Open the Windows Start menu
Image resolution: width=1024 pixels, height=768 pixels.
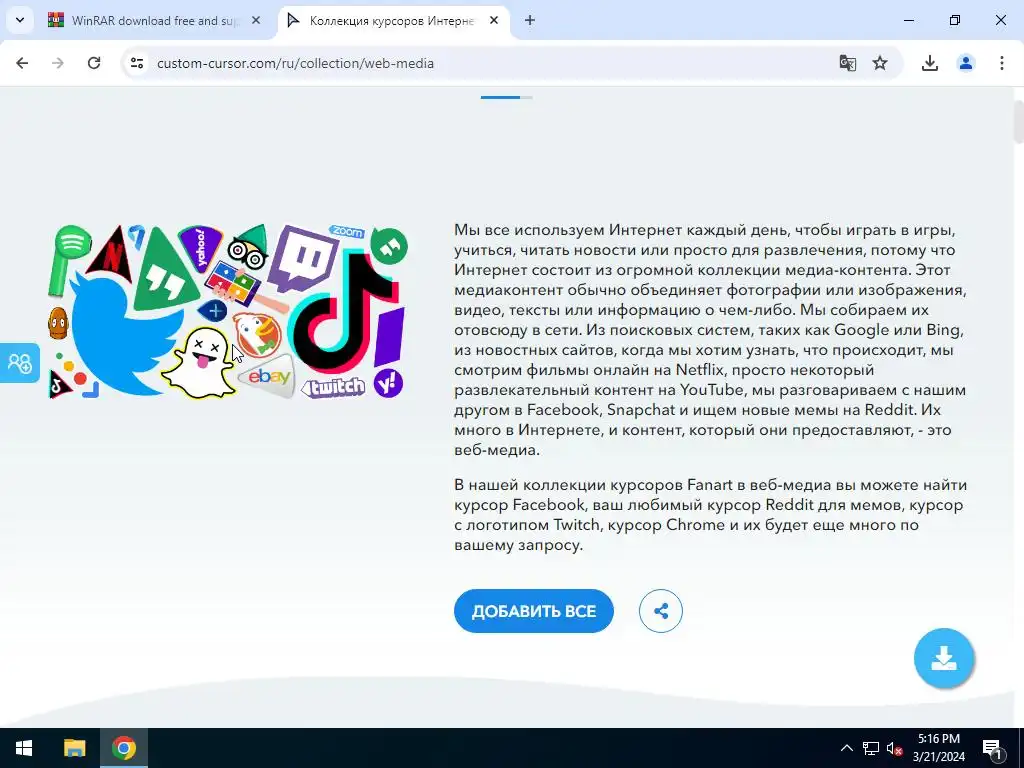[24, 748]
